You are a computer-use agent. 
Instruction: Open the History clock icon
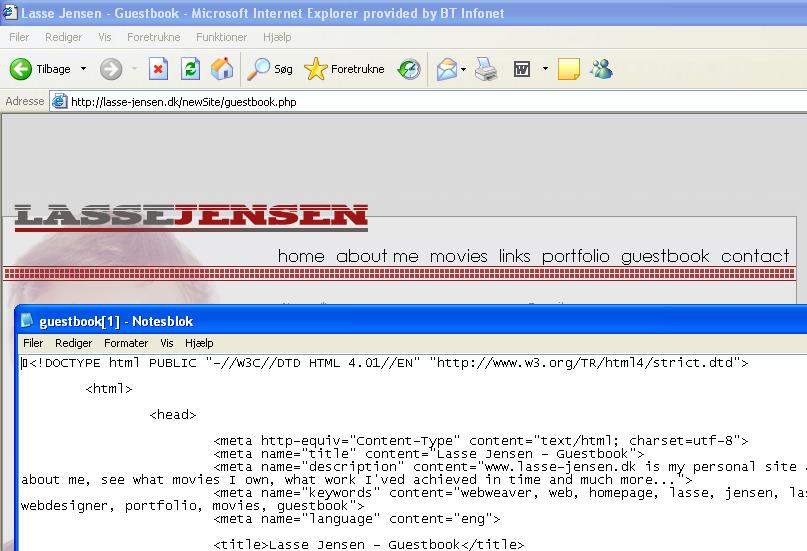pyautogui.click(x=409, y=69)
